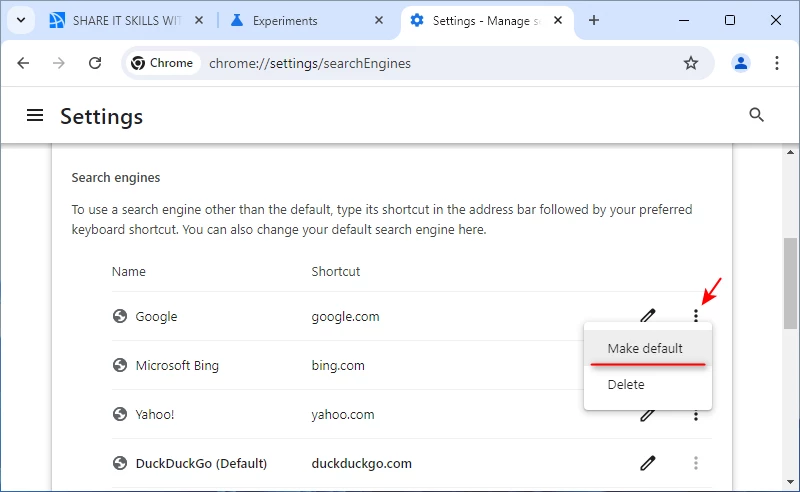Go back to previous page
This screenshot has height=492, width=800.
point(23,63)
